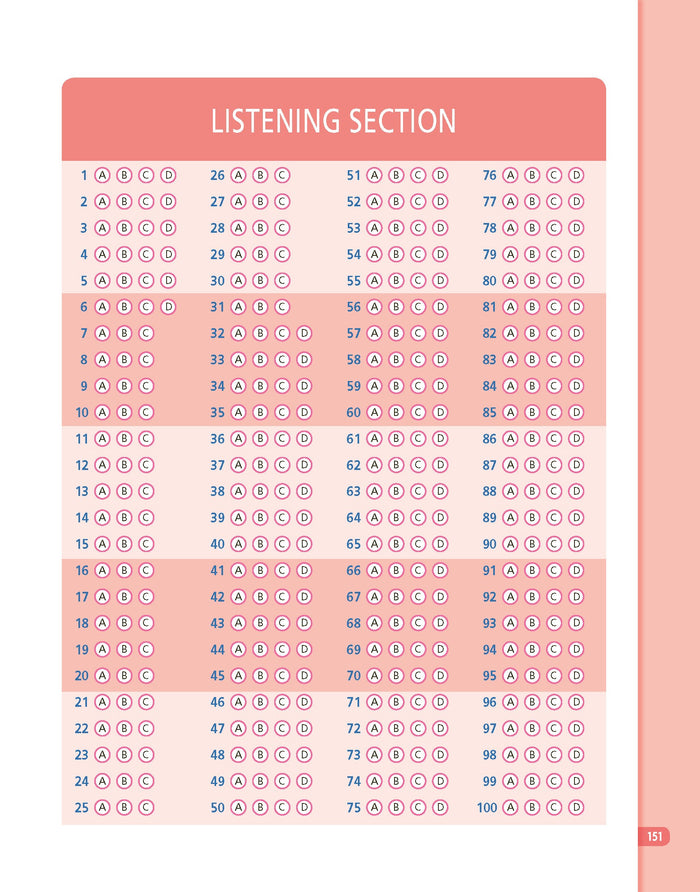Screen dimensions: 700x892
Task: Mark bubble D for question 76
Action: coord(576,175)
